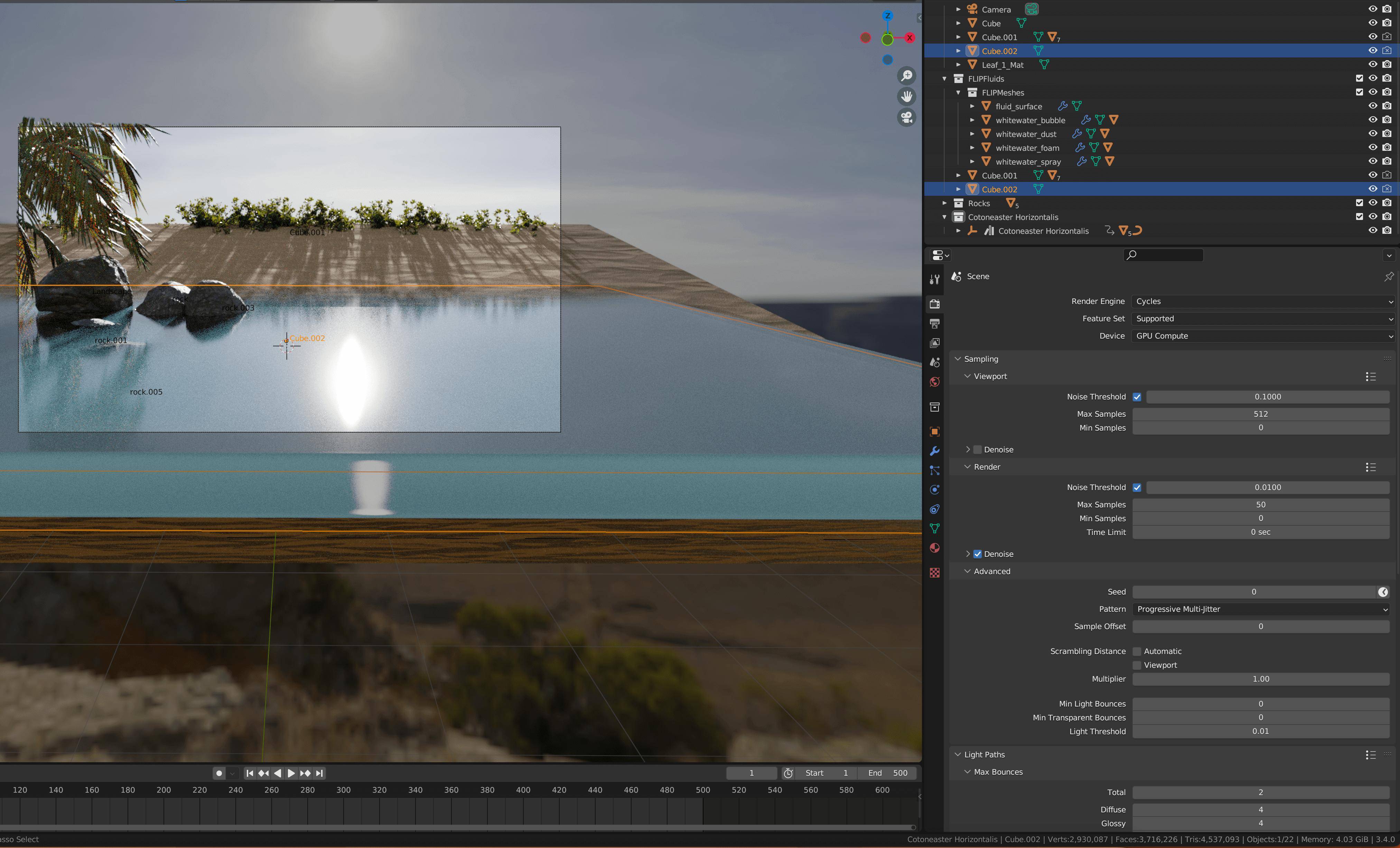The image size is (1400, 848).
Task: Enable the Denoise checkbox under Render sampling
Action: [x=978, y=554]
